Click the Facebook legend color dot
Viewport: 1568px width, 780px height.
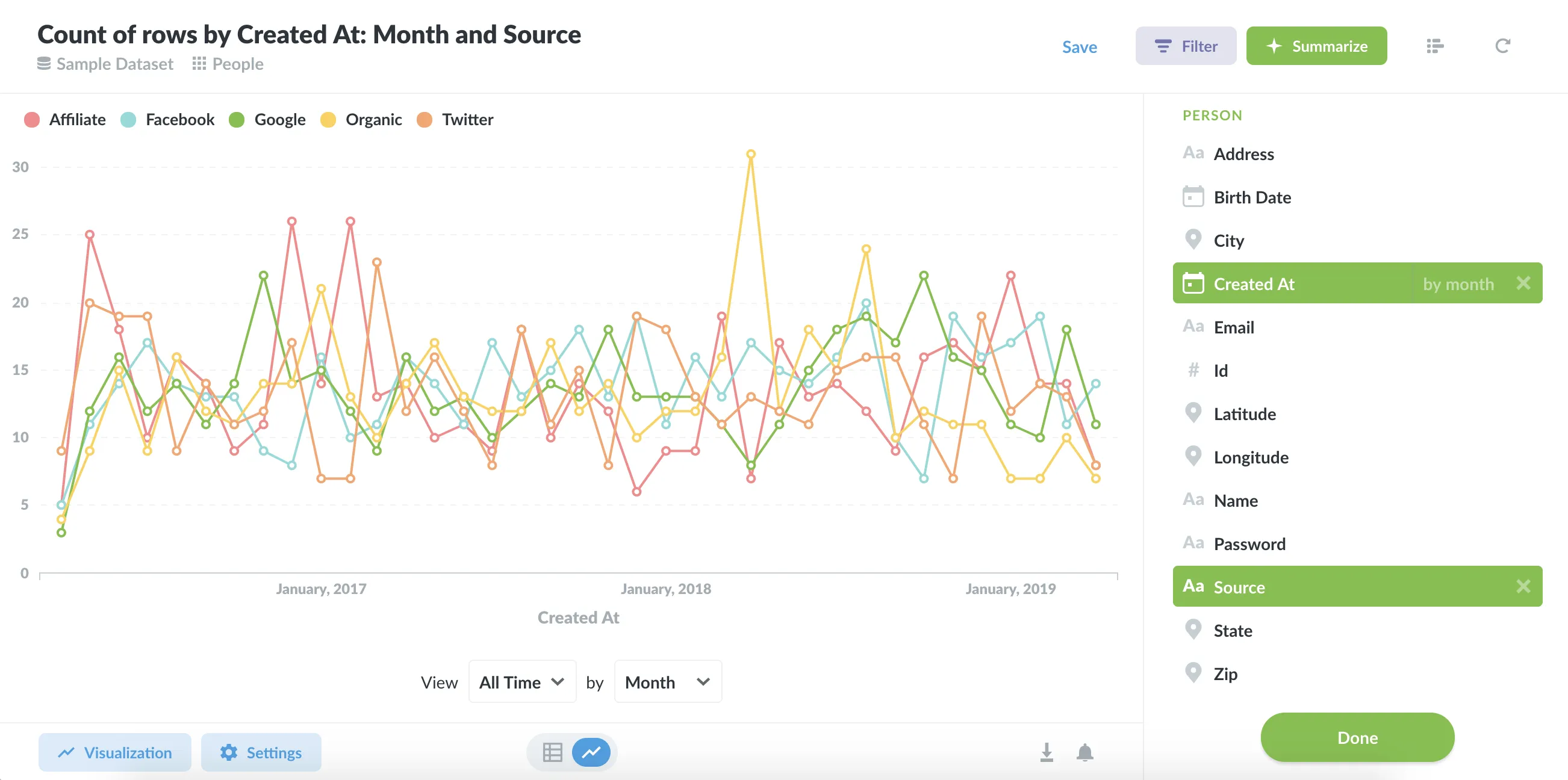[128, 120]
